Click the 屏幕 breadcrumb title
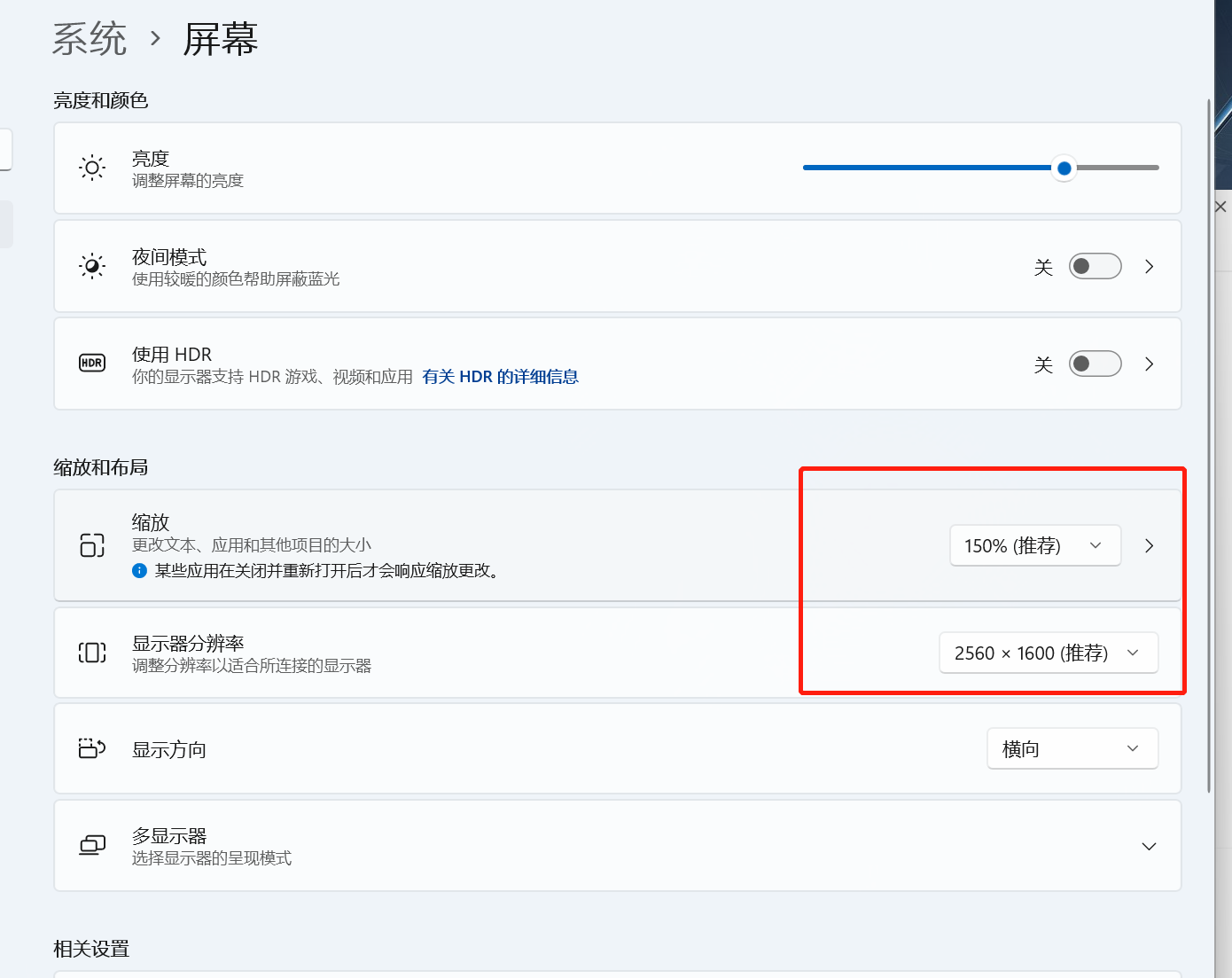 pyautogui.click(x=221, y=39)
